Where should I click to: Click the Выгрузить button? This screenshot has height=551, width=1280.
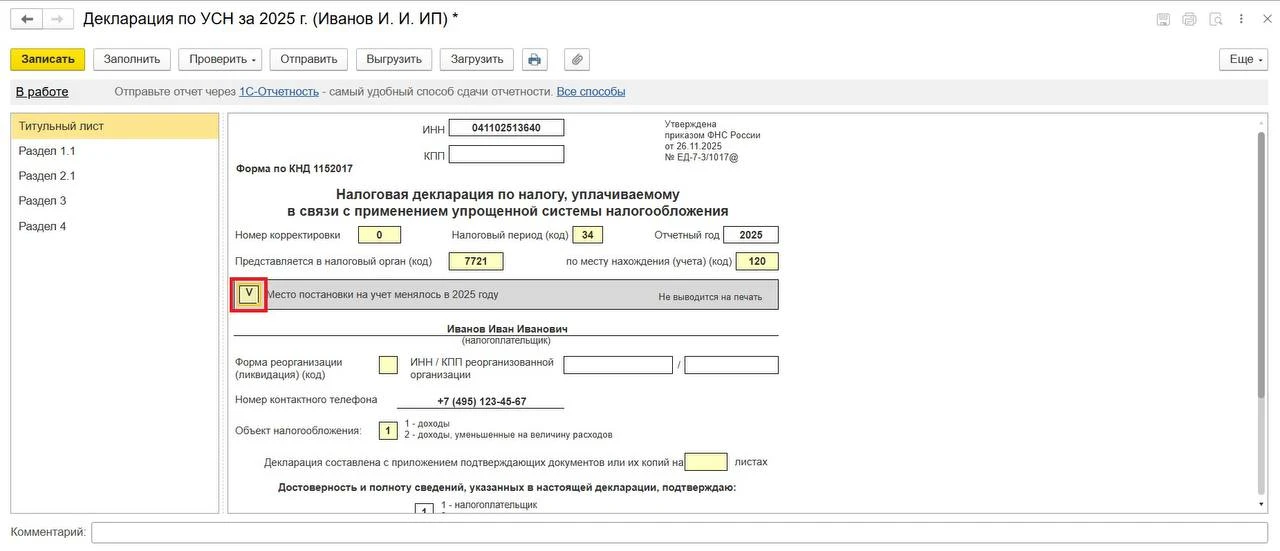click(394, 59)
